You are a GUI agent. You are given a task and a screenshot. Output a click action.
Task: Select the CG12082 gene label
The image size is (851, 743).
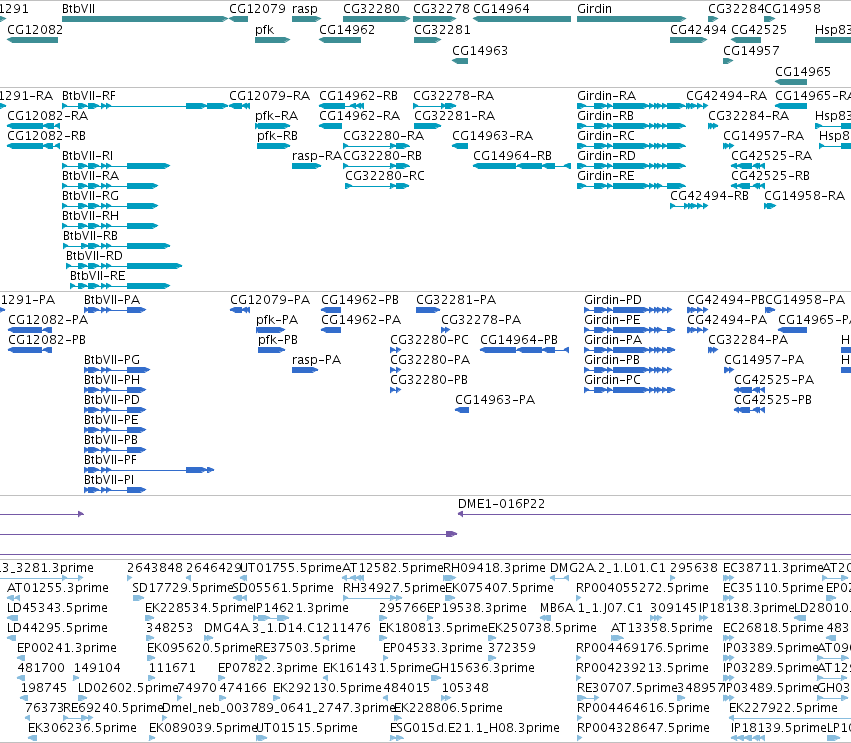click(x=35, y=29)
